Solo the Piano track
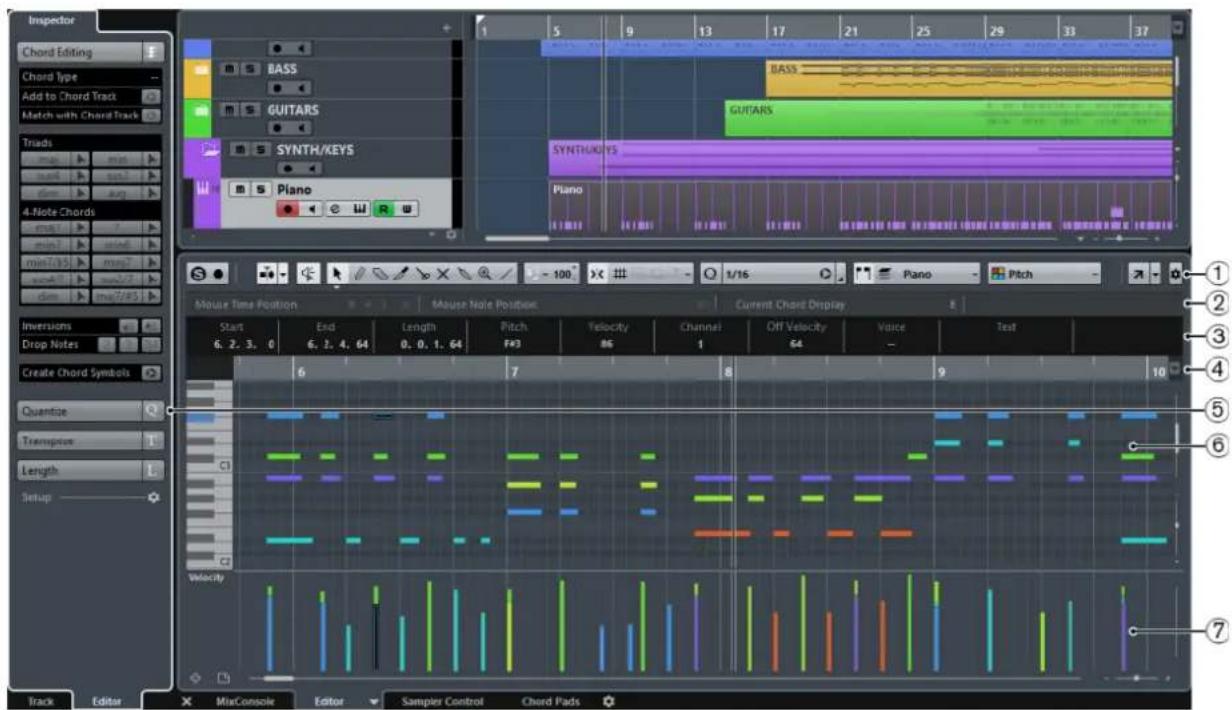The image size is (1232, 710). tap(260, 189)
